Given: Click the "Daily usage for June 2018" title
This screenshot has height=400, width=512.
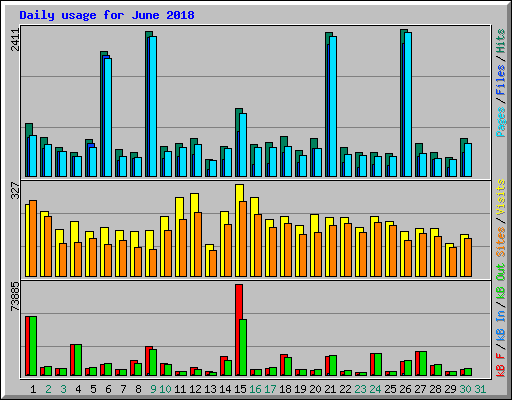Looking at the screenshot, I should click(107, 15).
